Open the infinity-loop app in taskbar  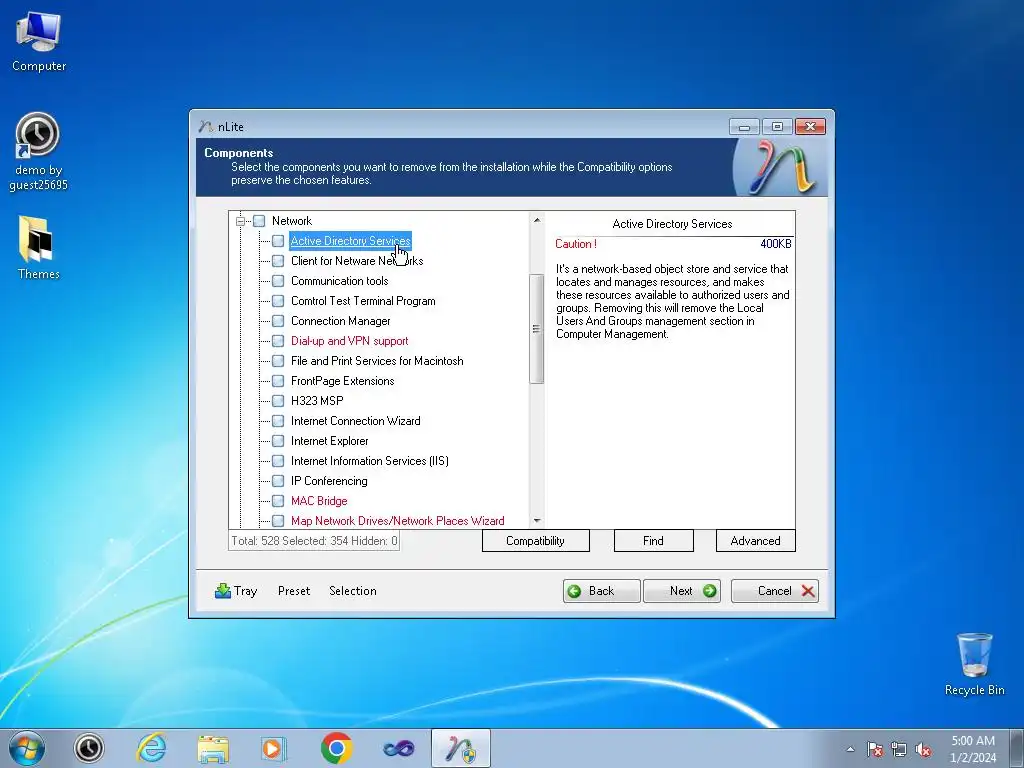click(x=398, y=748)
